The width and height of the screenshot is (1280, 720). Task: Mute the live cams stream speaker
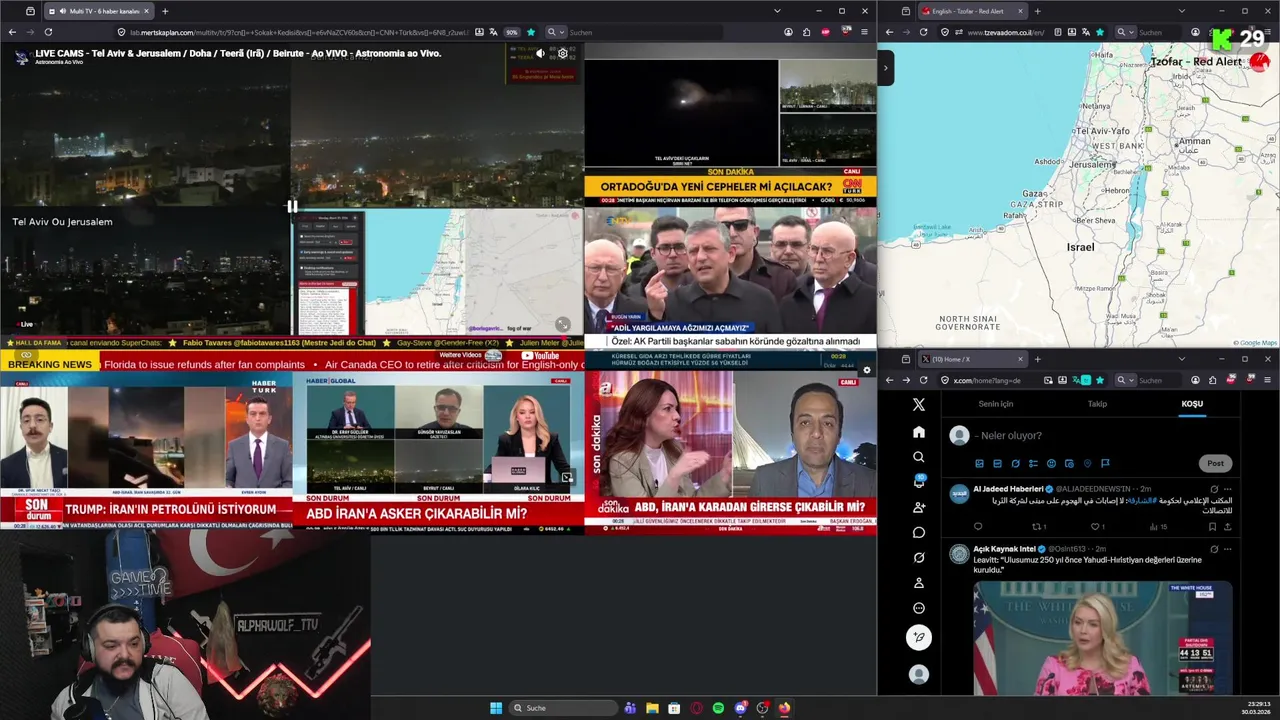pos(541,54)
